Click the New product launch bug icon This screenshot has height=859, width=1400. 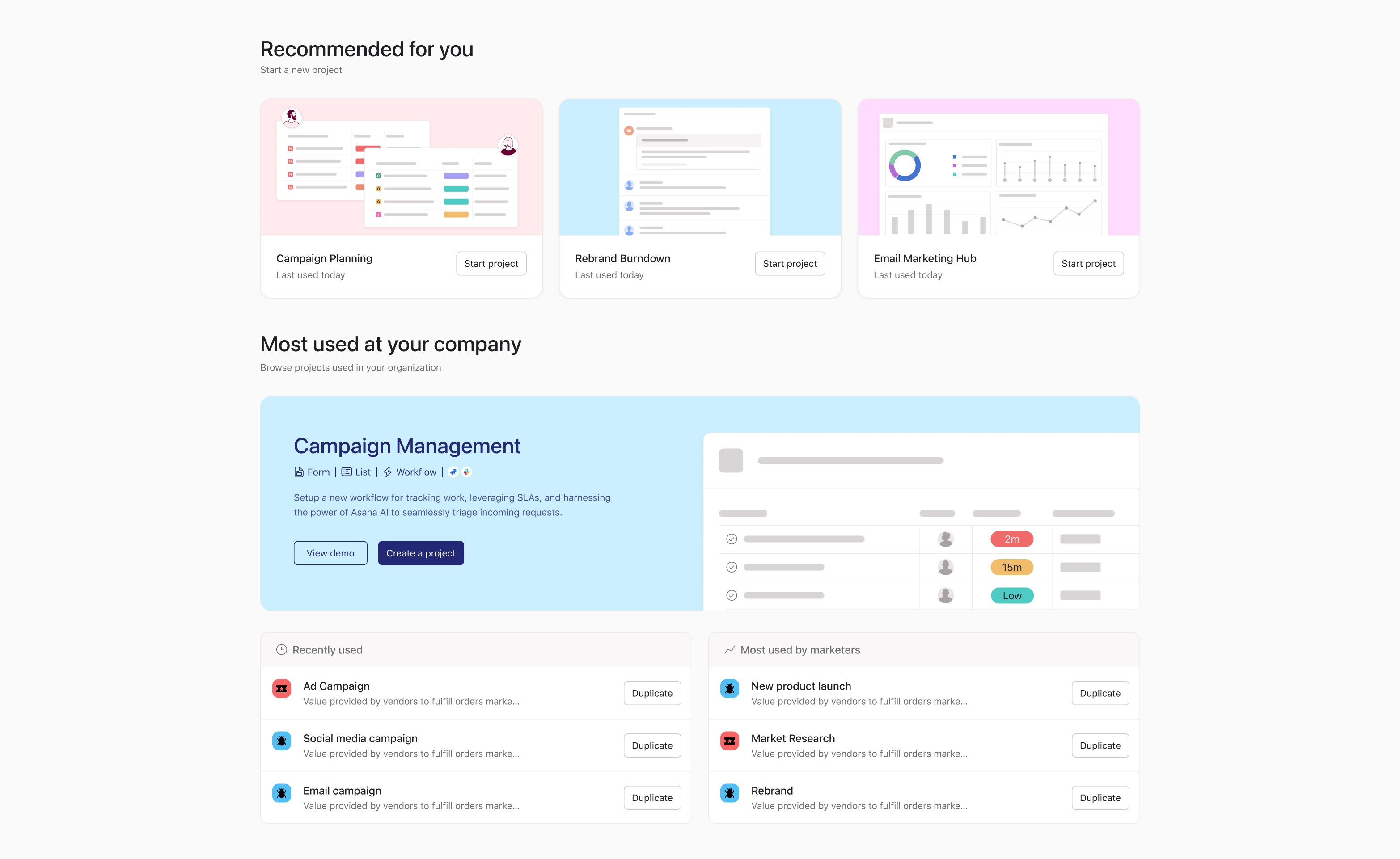click(x=729, y=689)
